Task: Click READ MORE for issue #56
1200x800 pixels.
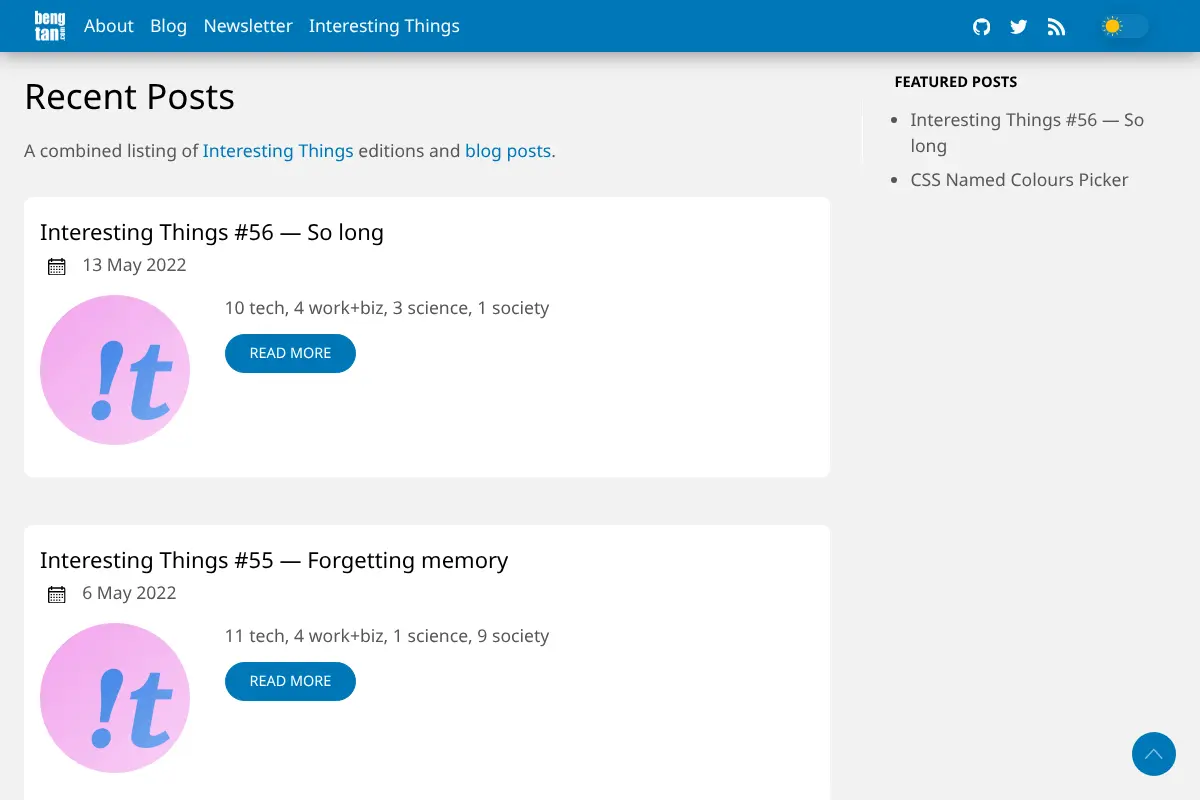Action: [290, 353]
